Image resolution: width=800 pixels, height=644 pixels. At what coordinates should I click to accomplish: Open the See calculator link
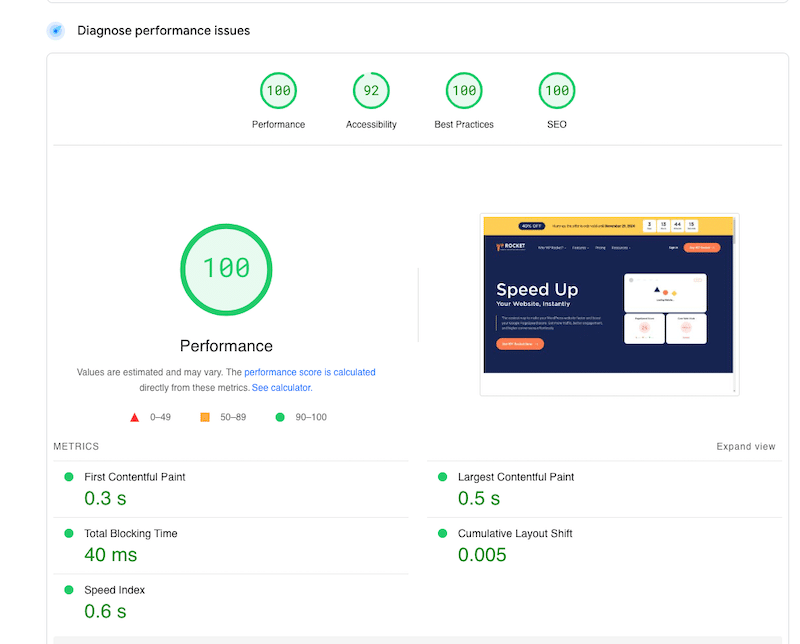pyautogui.click(x=281, y=388)
